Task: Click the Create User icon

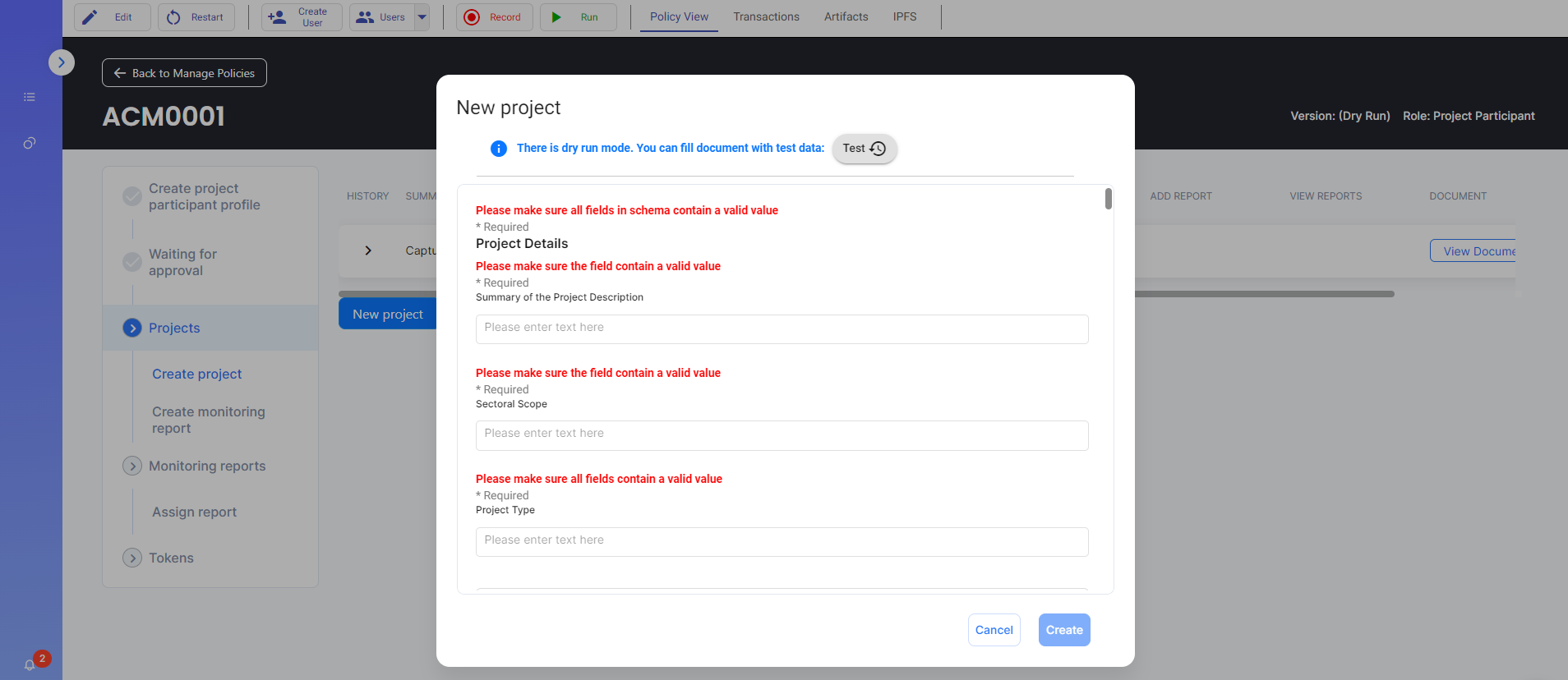Action: coord(277,17)
